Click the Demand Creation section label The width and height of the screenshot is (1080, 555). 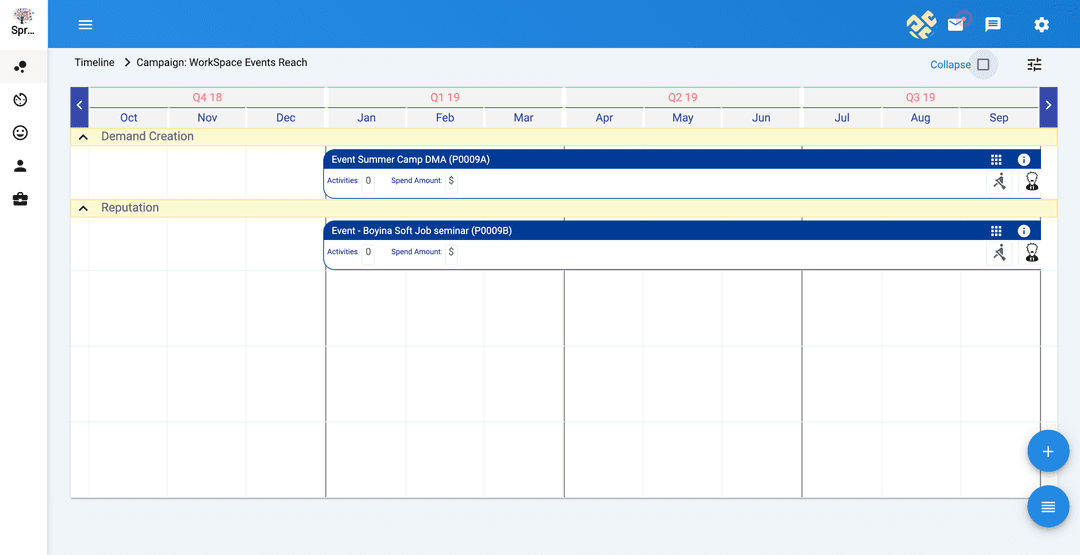(x=147, y=136)
